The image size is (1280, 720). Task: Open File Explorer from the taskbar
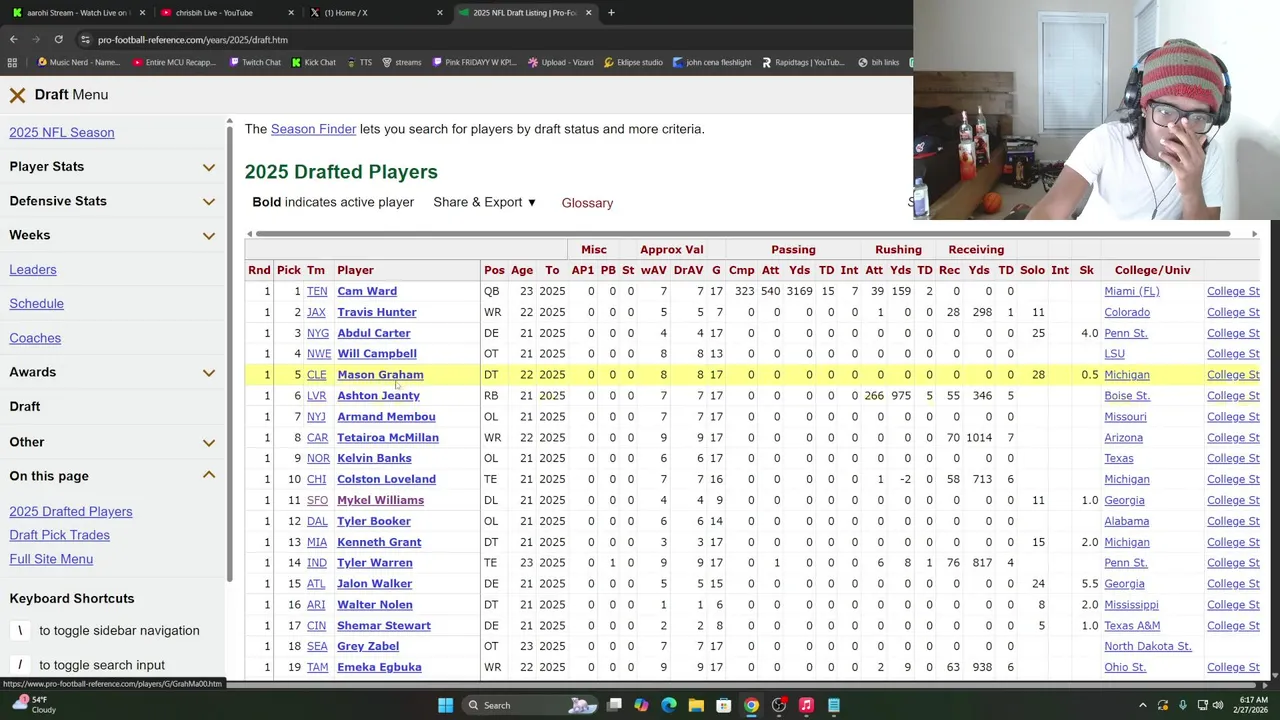pos(696,705)
